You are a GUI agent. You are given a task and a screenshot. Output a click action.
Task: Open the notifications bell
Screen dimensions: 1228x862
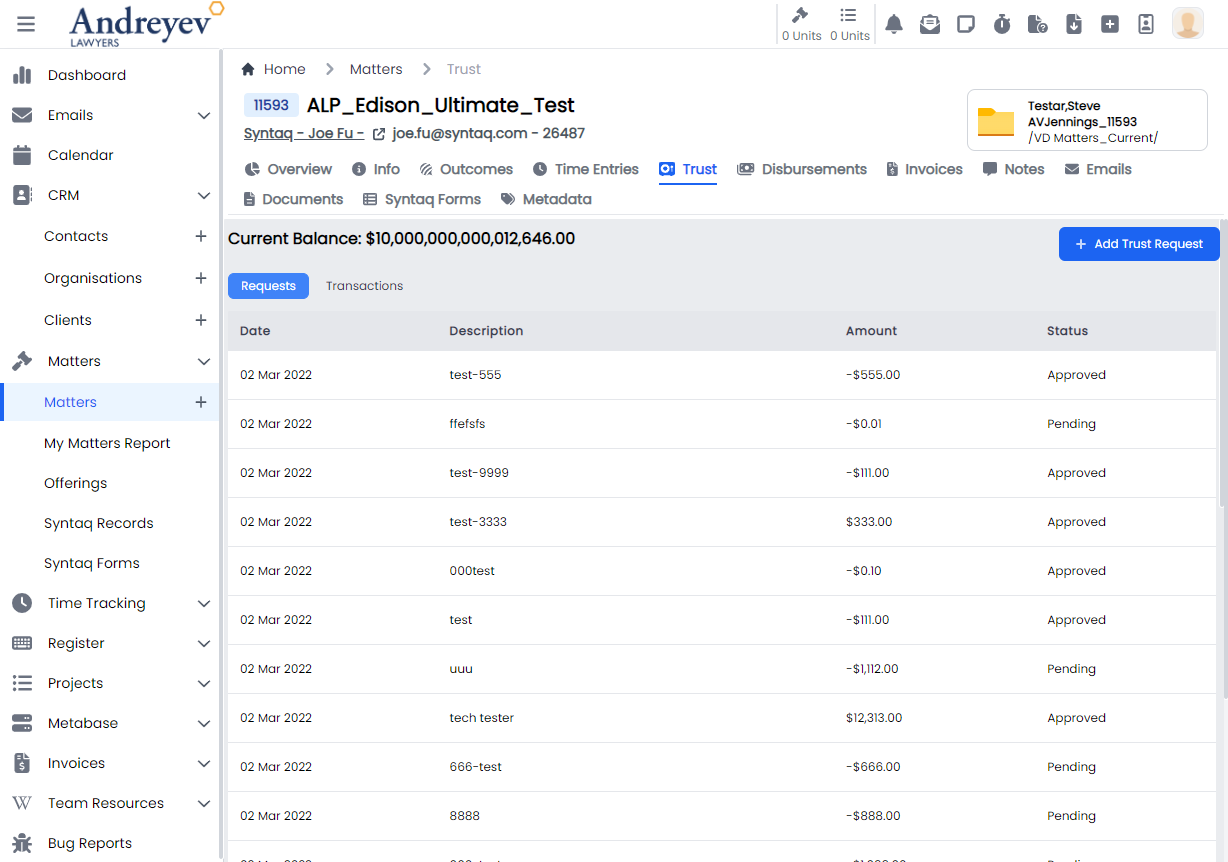[894, 24]
